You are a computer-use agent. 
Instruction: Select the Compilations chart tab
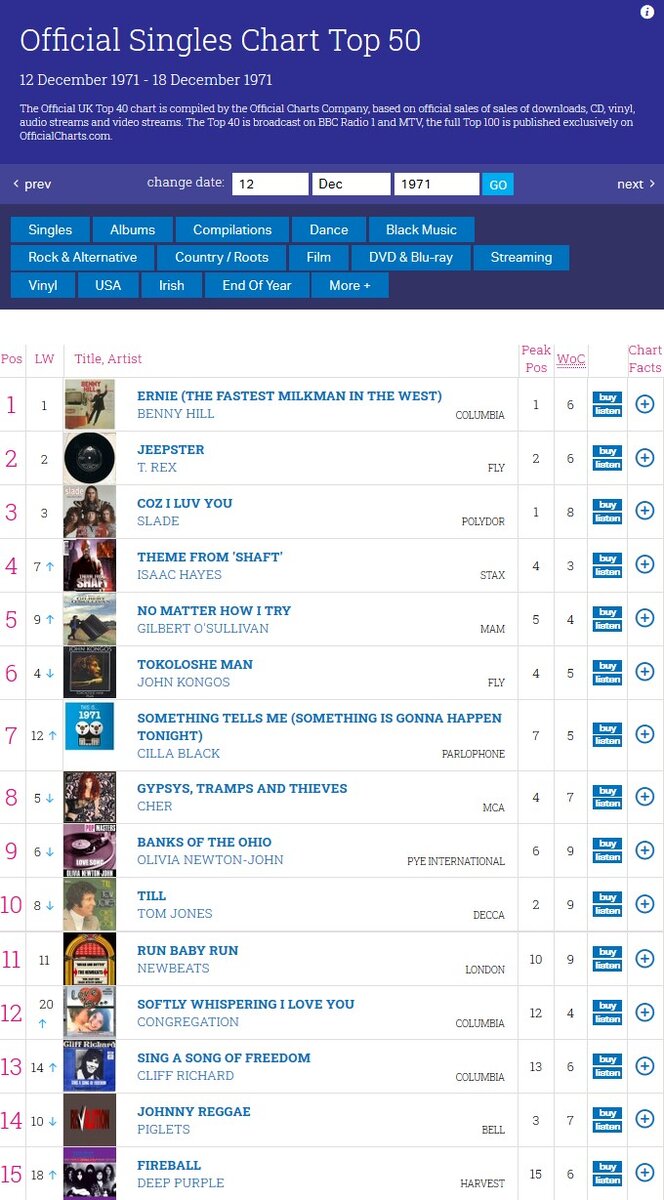click(x=232, y=229)
